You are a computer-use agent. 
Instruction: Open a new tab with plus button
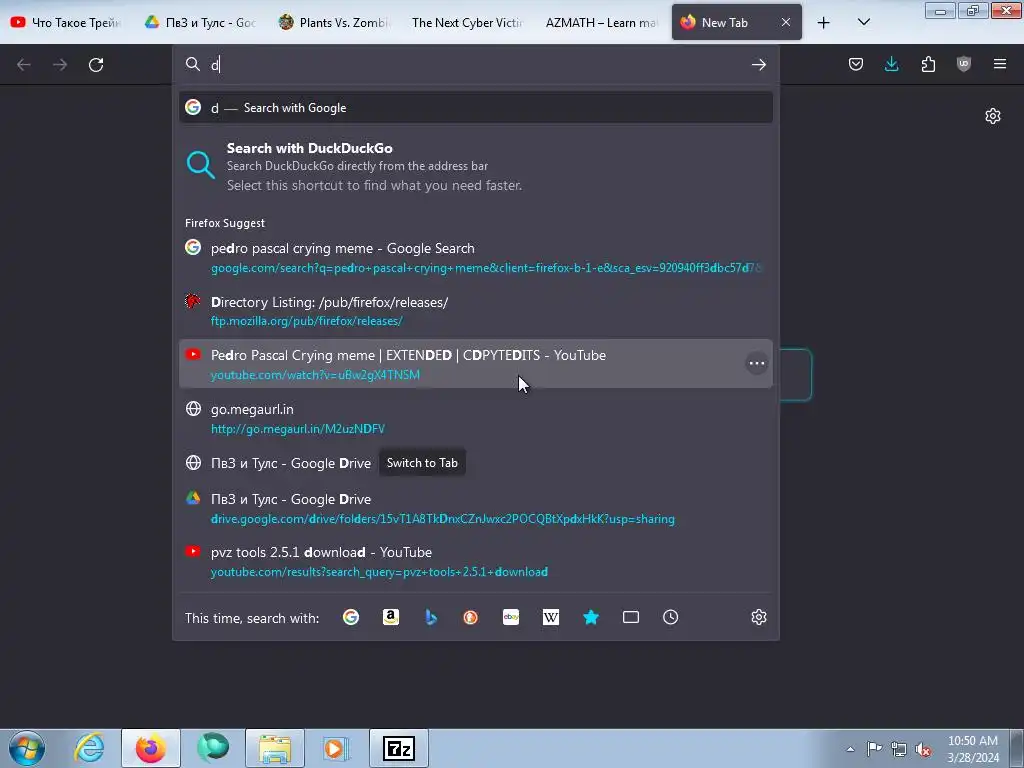[824, 23]
